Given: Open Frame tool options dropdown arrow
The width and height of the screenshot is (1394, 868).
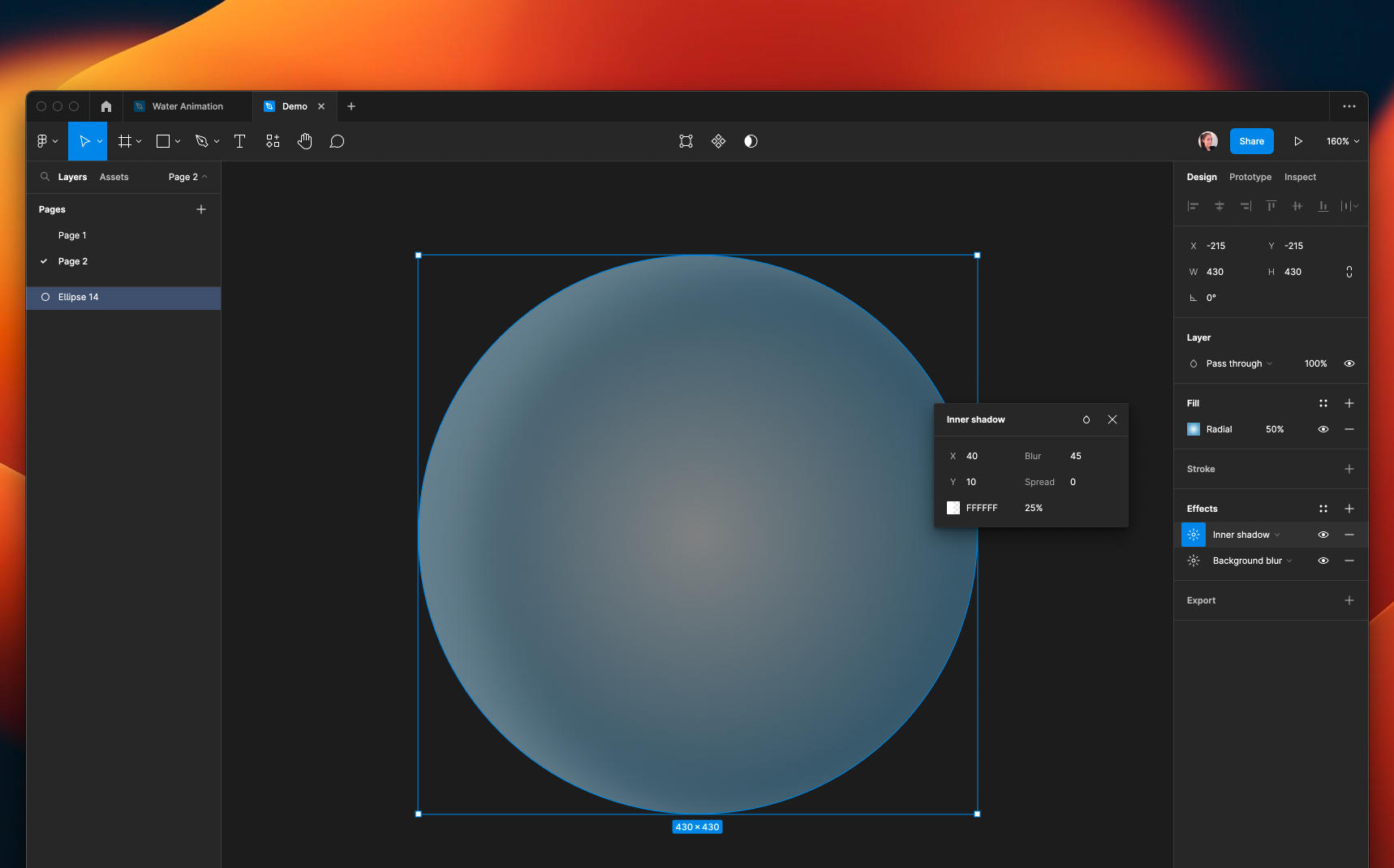Looking at the screenshot, I should (x=139, y=141).
